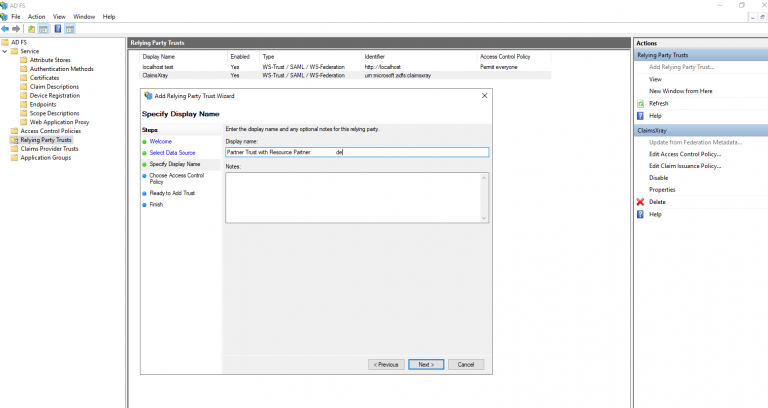Viewport: 768px width, 408px height.
Task: Click the green Refresh icon in Actions
Action: [640, 103]
